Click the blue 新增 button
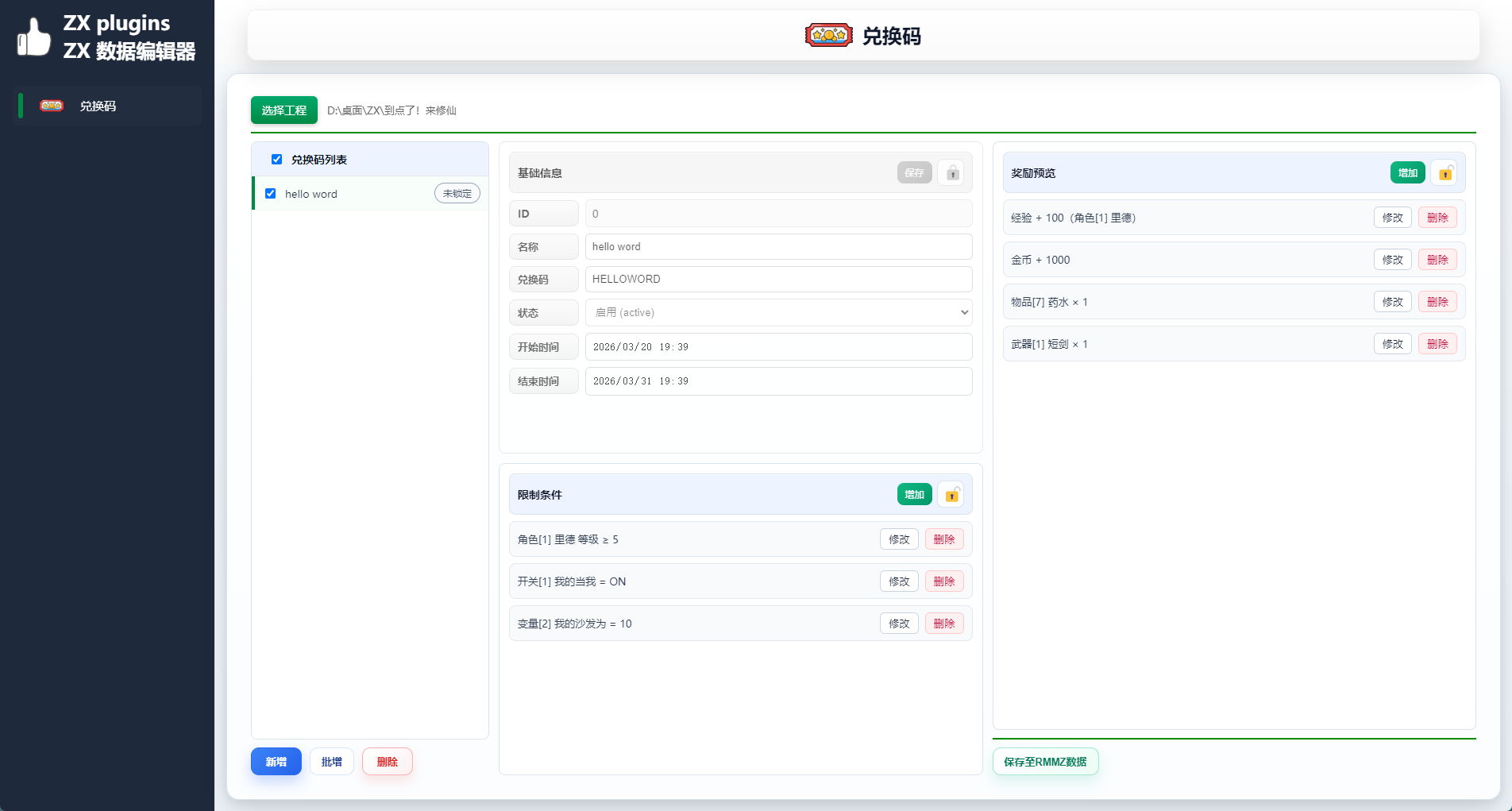 tap(276, 762)
